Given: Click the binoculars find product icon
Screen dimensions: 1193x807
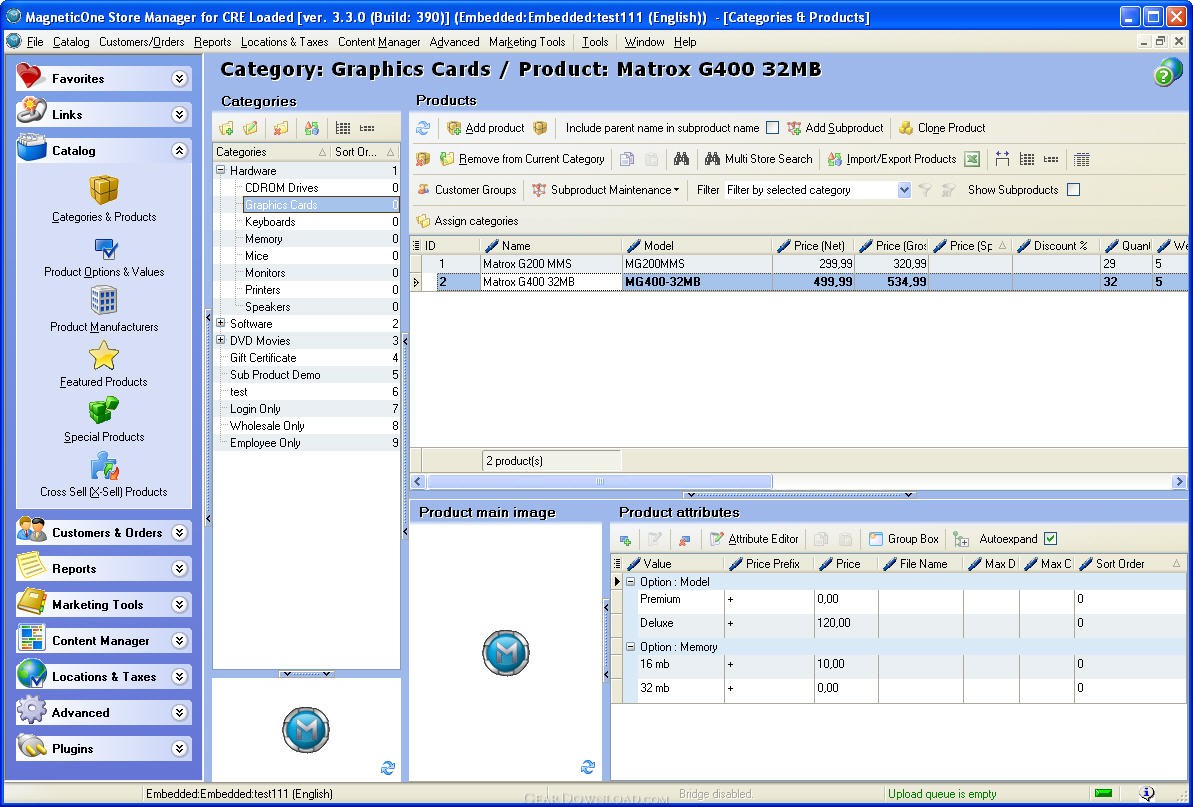Looking at the screenshot, I should pyautogui.click(x=681, y=159).
